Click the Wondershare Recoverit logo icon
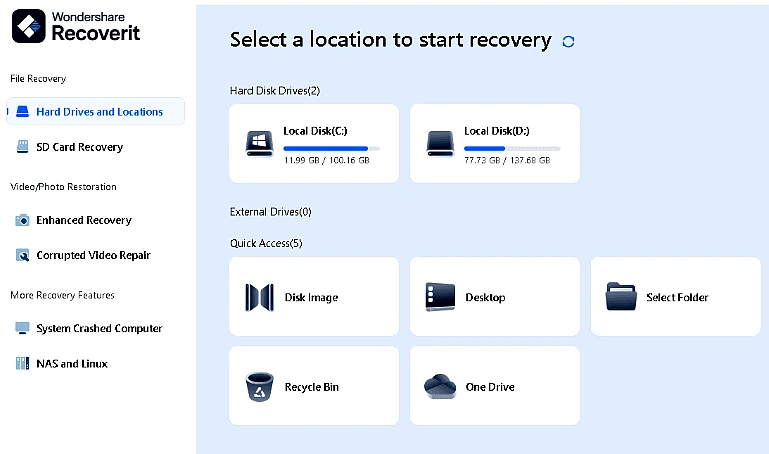Viewport: 769px width, 454px height. coord(29,26)
